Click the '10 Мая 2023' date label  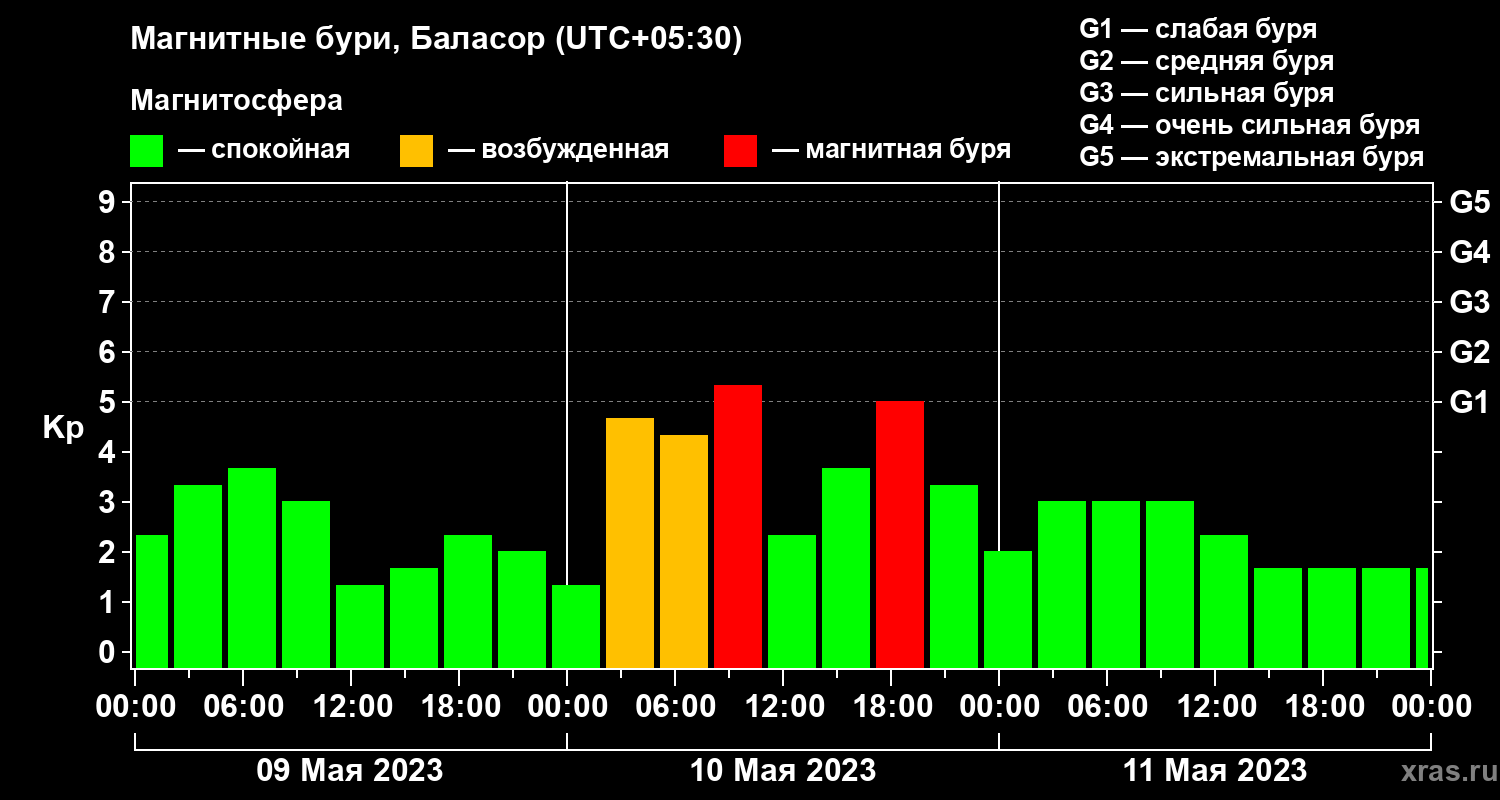[783, 771]
